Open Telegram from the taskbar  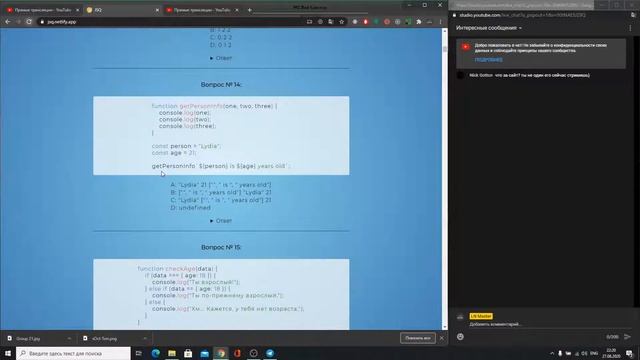point(270,353)
